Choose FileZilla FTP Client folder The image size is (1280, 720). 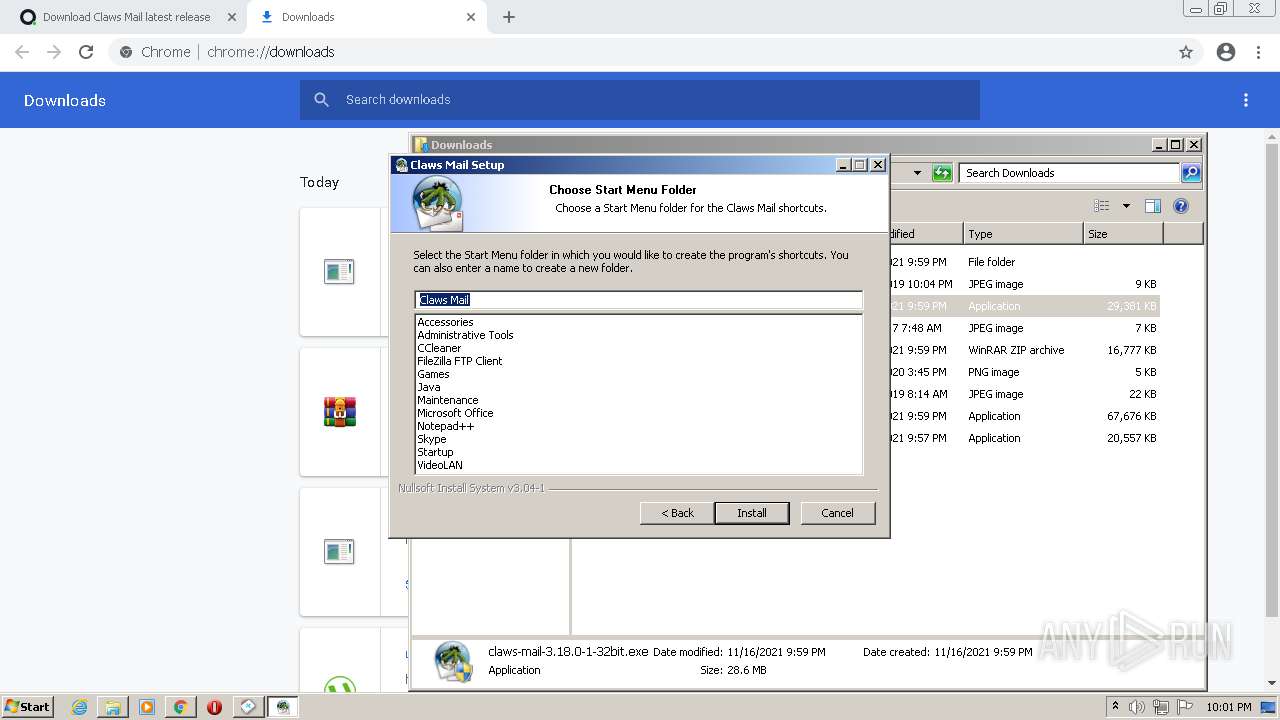(460, 361)
